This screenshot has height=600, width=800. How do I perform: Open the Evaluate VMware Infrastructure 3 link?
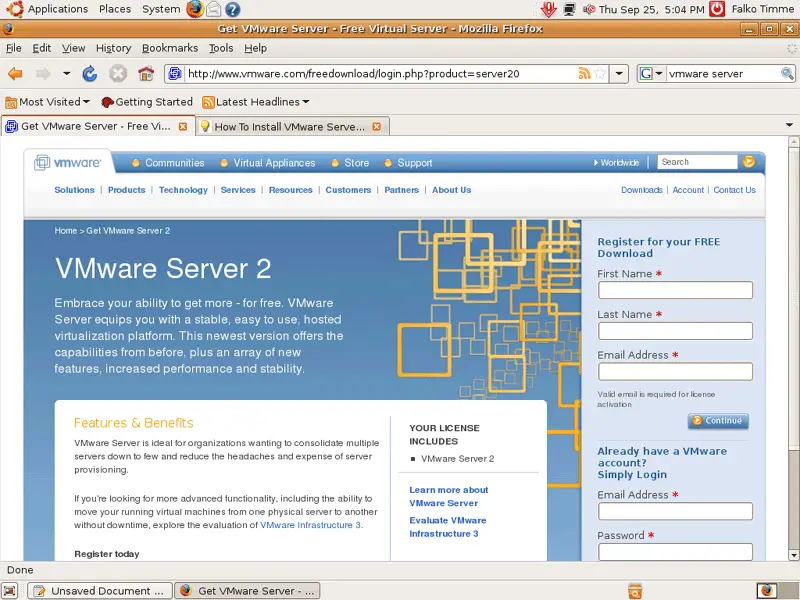click(447, 527)
